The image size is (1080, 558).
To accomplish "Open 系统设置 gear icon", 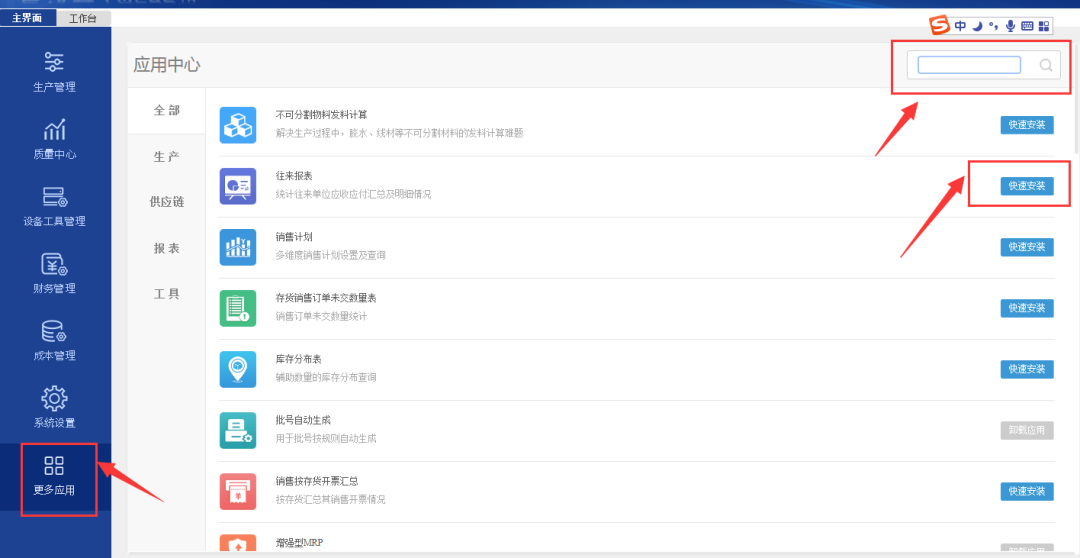I will tap(54, 398).
